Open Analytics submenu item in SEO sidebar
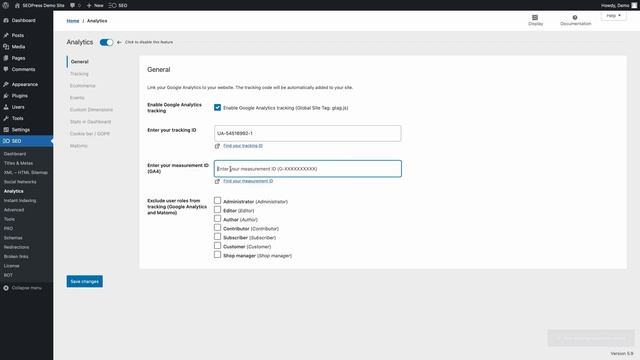640x360 pixels. [x=13, y=191]
